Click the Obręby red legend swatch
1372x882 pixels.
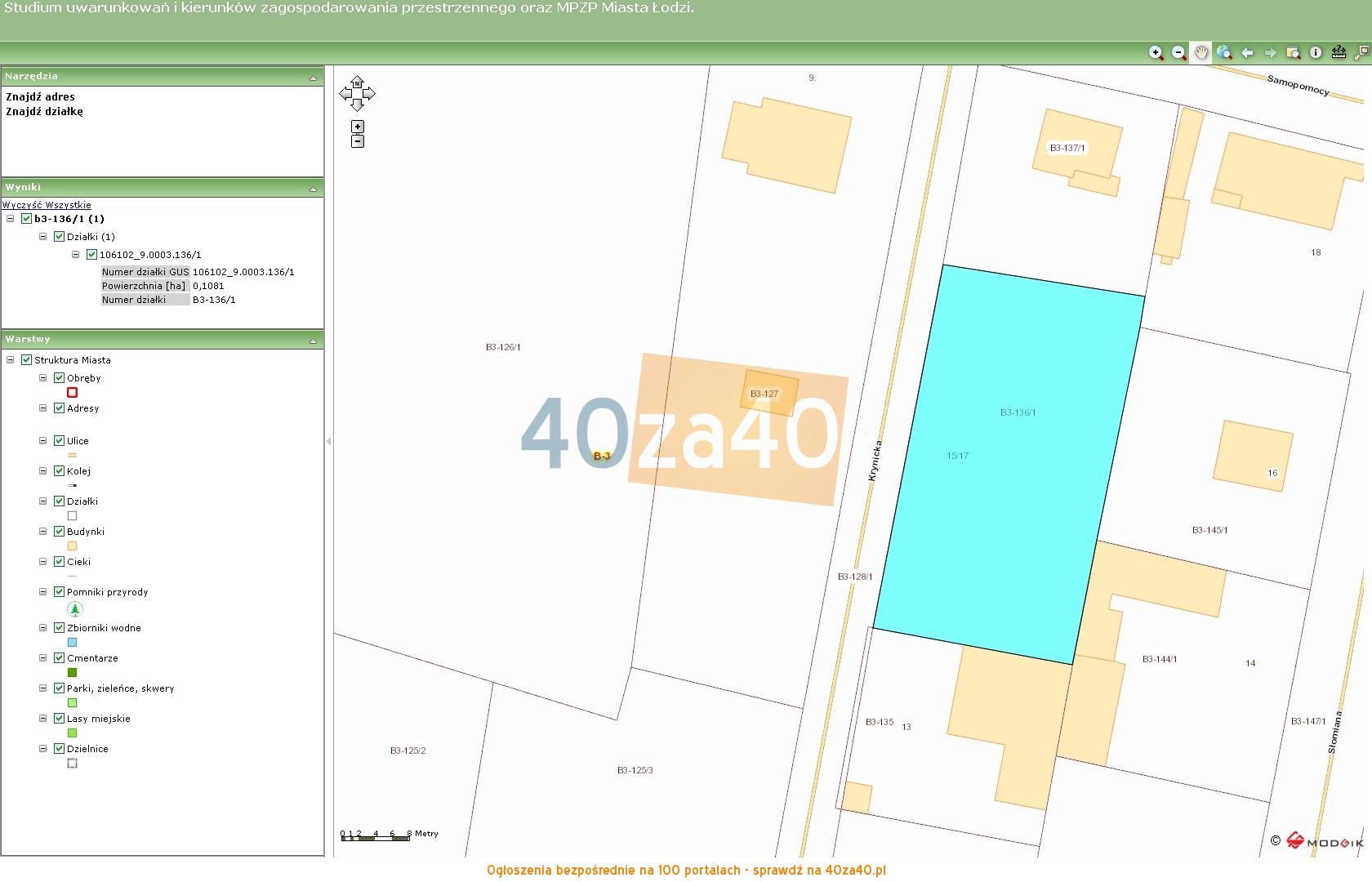pos(72,393)
